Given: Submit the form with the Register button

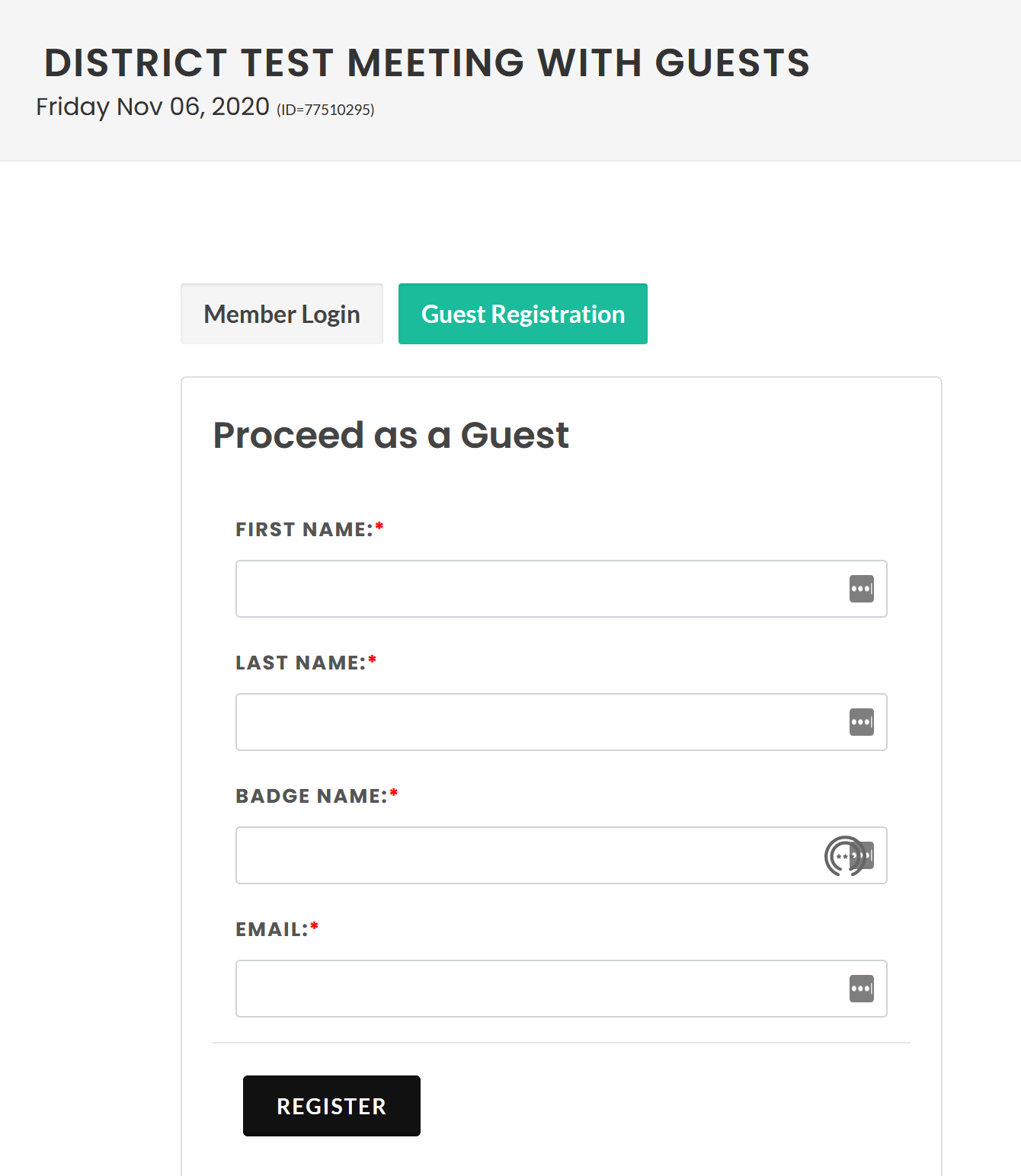Looking at the screenshot, I should pos(331,1106).
